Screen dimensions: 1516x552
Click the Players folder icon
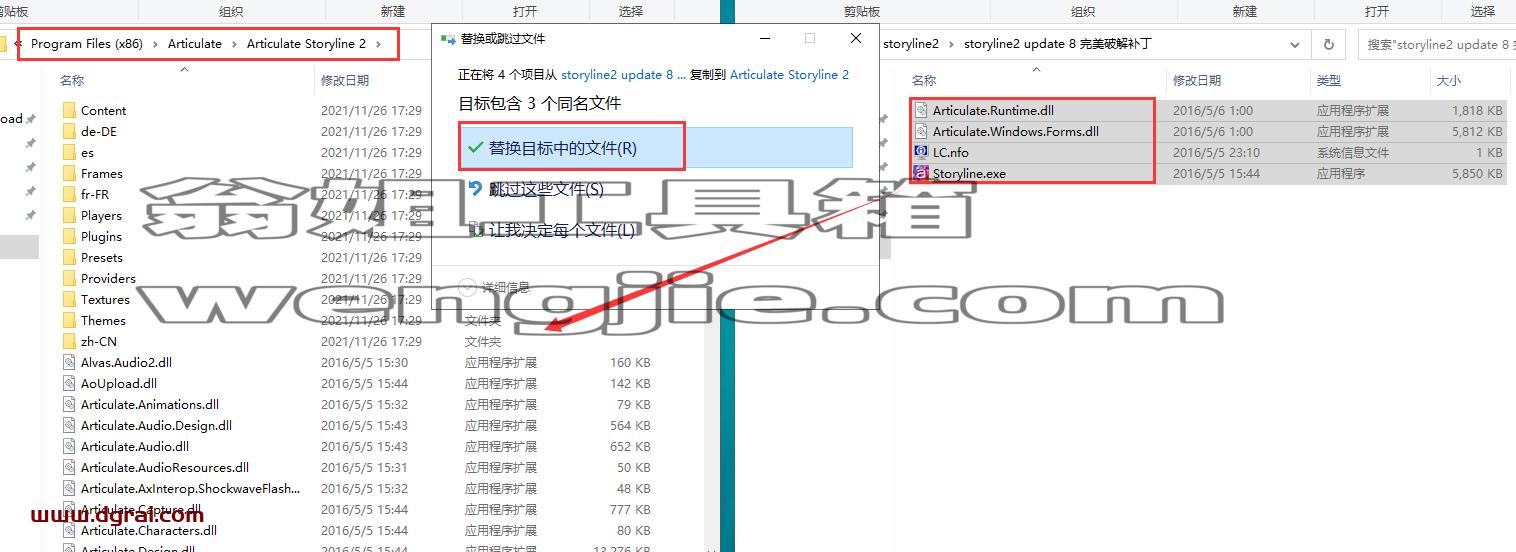coord(69,215)
